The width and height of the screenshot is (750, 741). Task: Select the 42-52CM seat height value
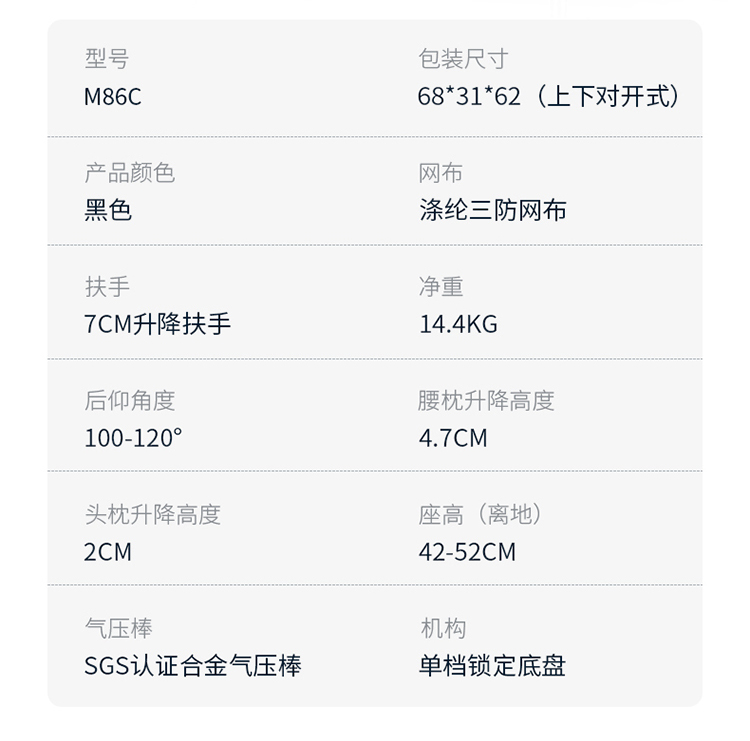coord(467,552)
